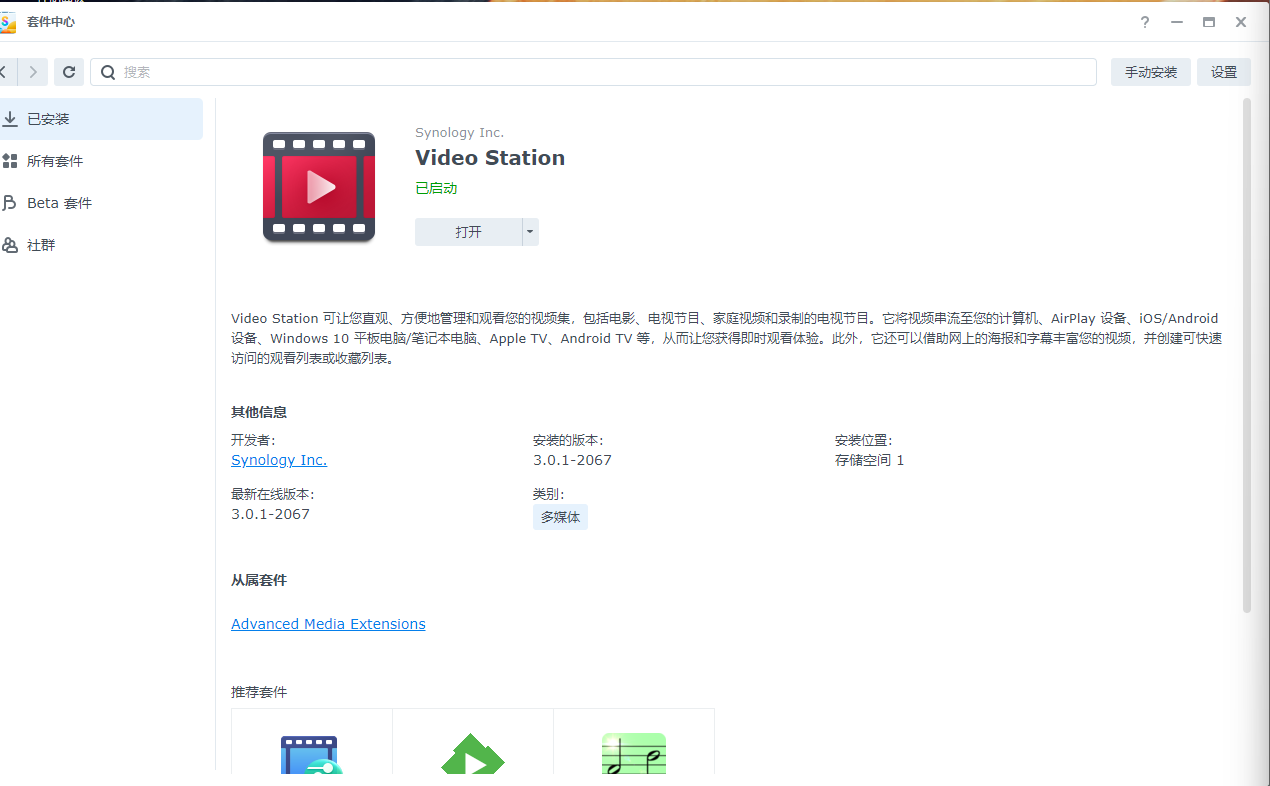Expand the dropdown arrow beside 打开
1270x786 pixels.
pyautogui.click(x=531, y=232)
